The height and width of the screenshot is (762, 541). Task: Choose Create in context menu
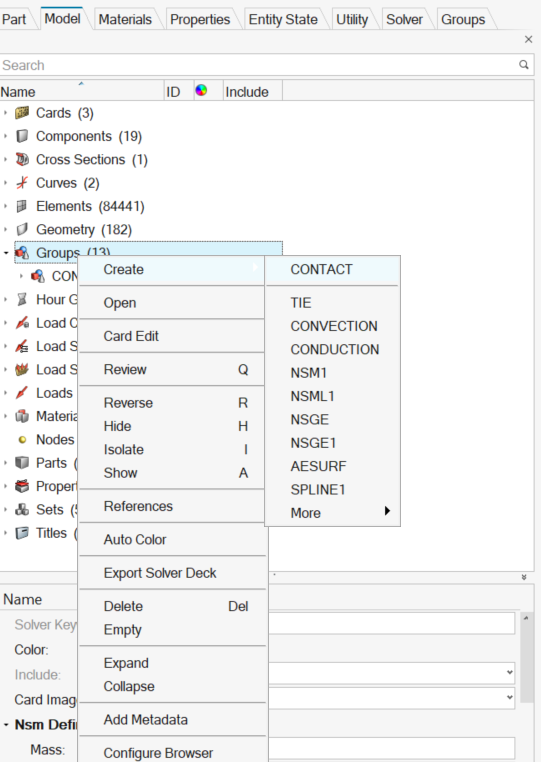(171, 269)
